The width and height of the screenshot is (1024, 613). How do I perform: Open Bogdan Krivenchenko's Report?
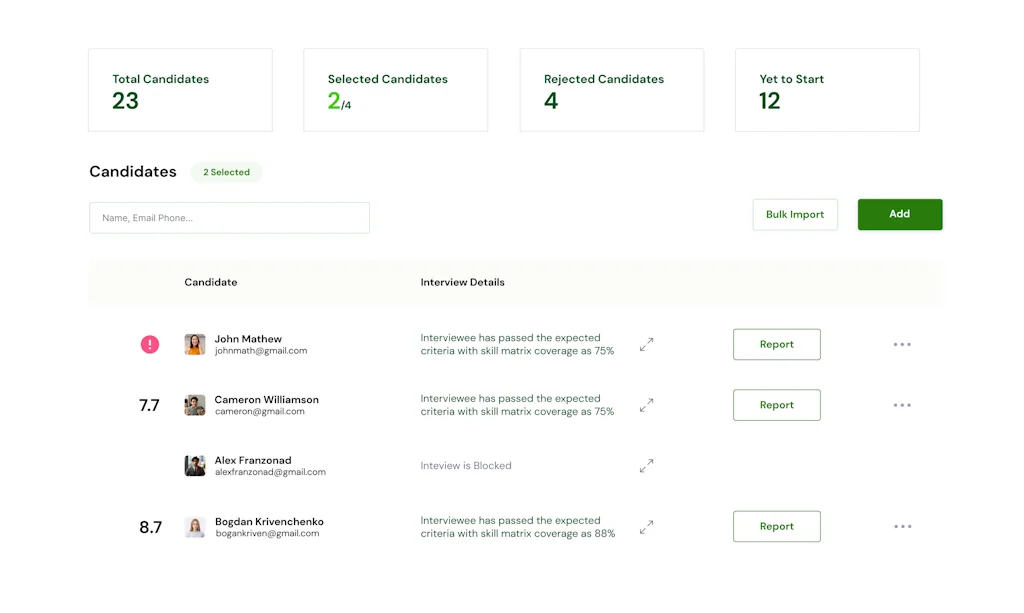[776, 526]
